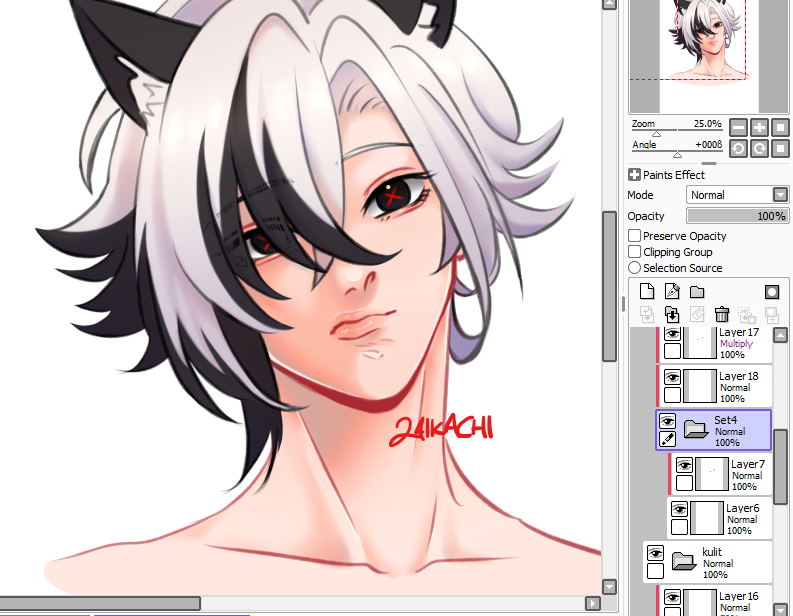Tick the link box under kulit's eye

(655, 570)
